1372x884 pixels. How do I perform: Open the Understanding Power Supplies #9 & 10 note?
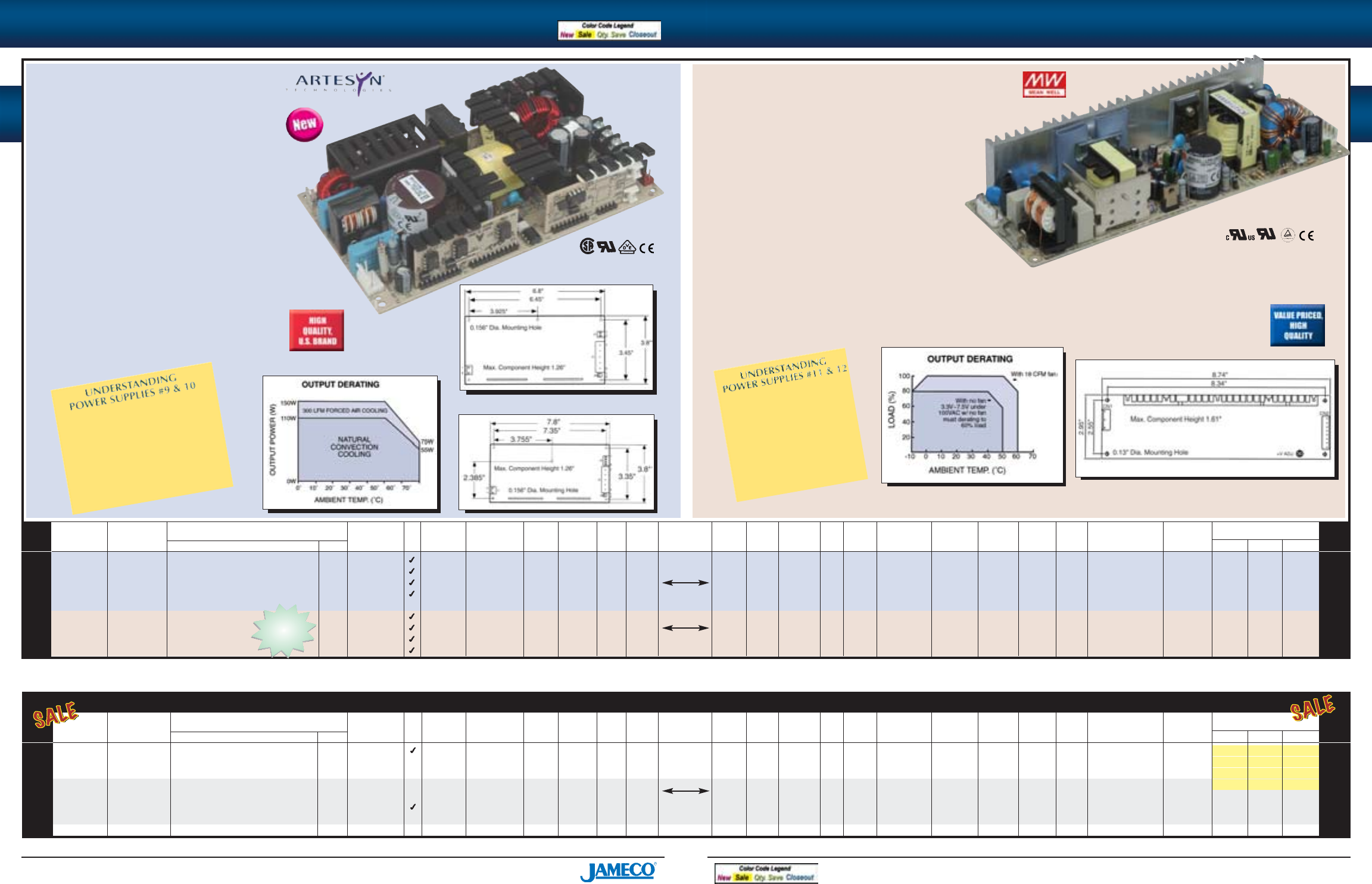tap(142, 438)
